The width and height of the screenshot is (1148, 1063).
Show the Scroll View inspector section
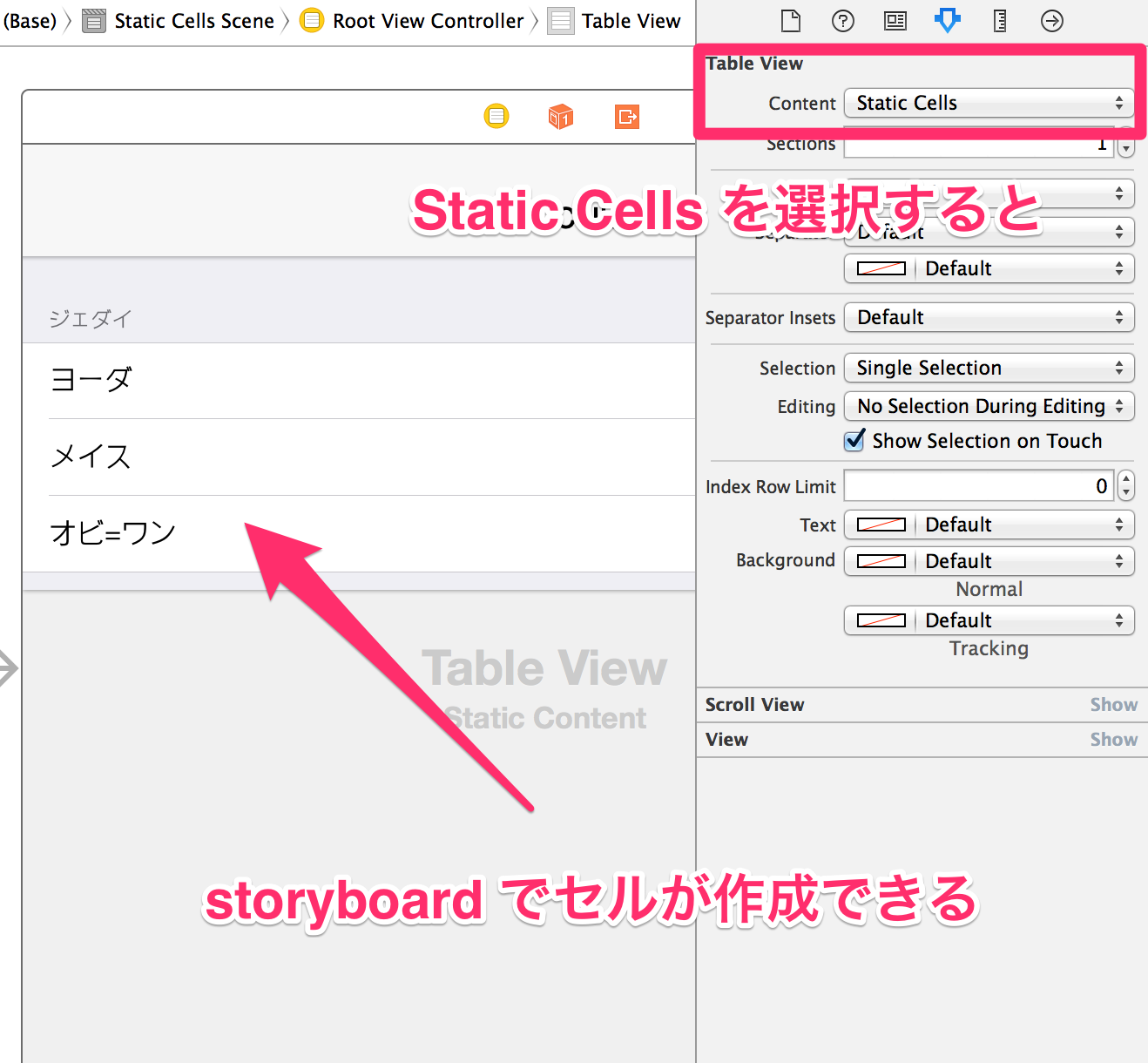click(x=1114, y=705)
